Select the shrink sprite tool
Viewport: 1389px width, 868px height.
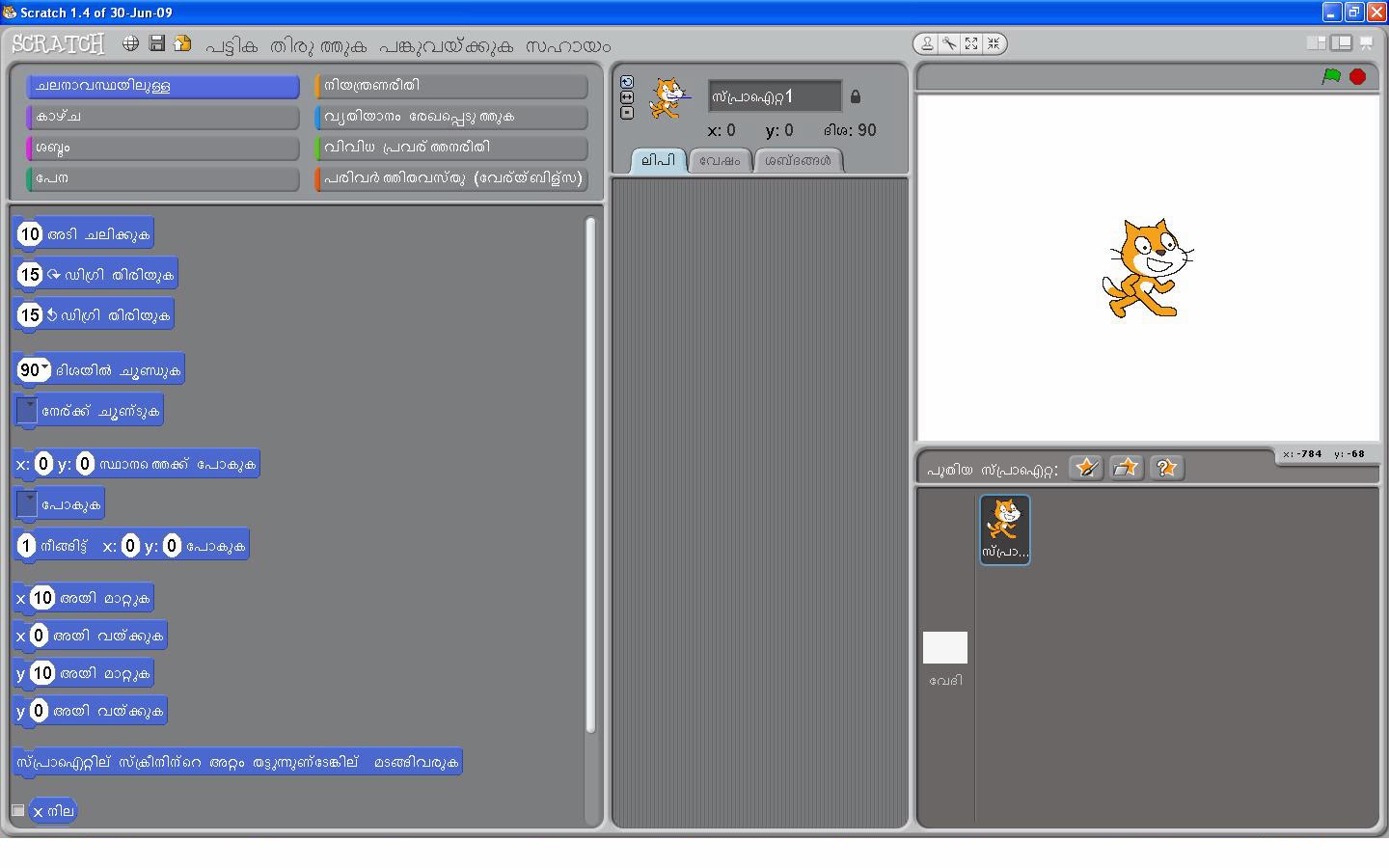click(x=994, y=43)
